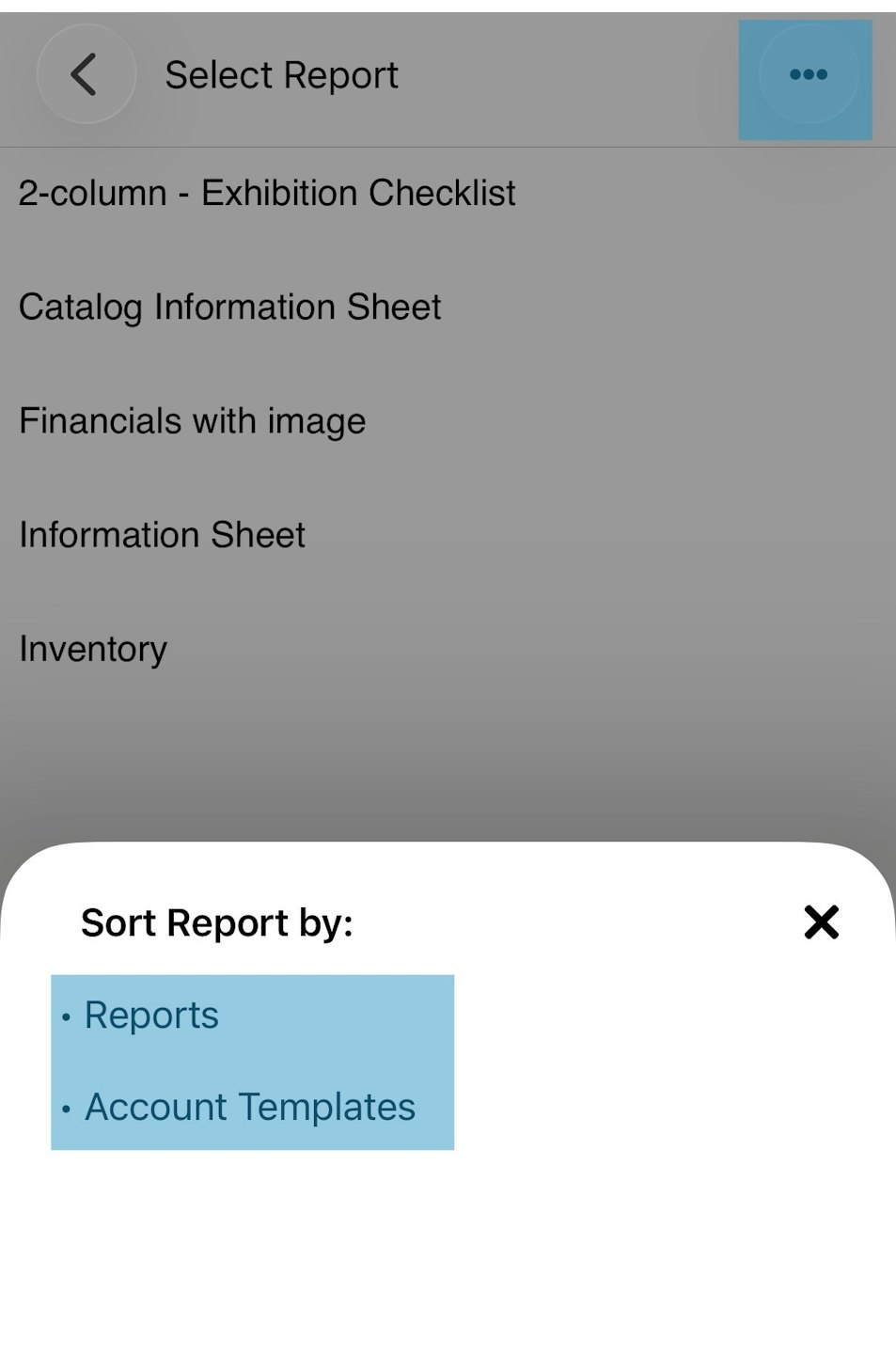Click the Select Report header title
The width and height of the screenshot is (896, 1354).
tap(281, 75)
